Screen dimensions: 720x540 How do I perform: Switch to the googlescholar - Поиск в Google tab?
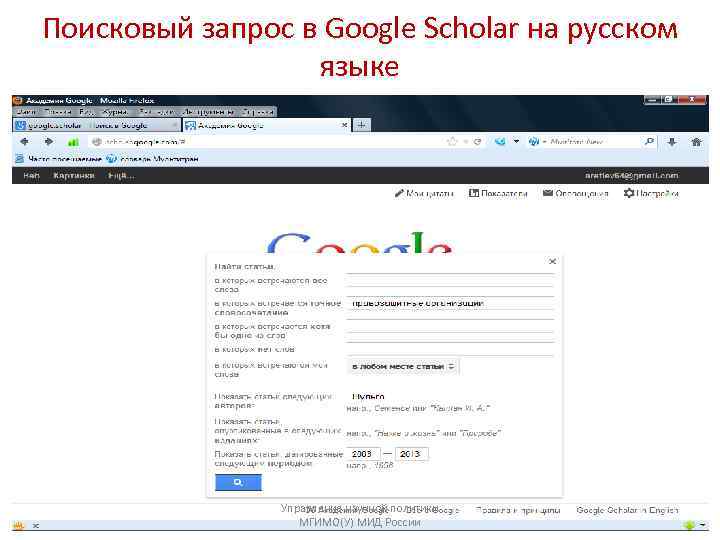click(96, 125)
